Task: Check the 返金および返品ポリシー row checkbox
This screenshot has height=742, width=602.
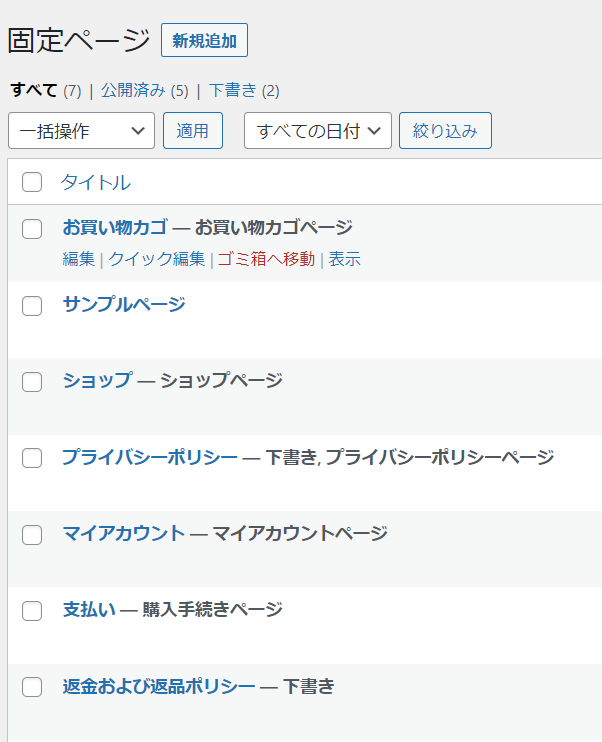Action: click(32, 687)
